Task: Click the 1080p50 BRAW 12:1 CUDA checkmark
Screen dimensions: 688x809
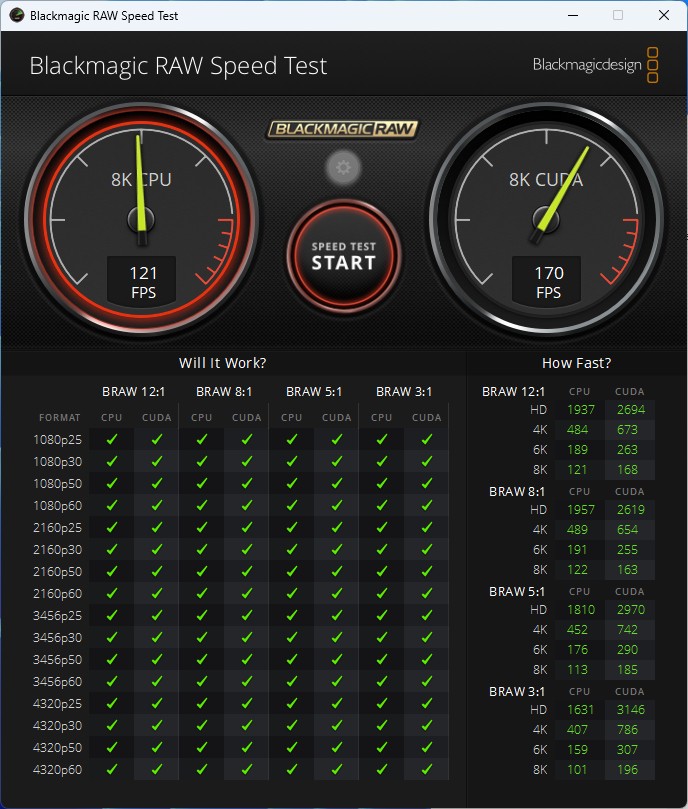Action: pyautogui.click(x=156, y=483)
